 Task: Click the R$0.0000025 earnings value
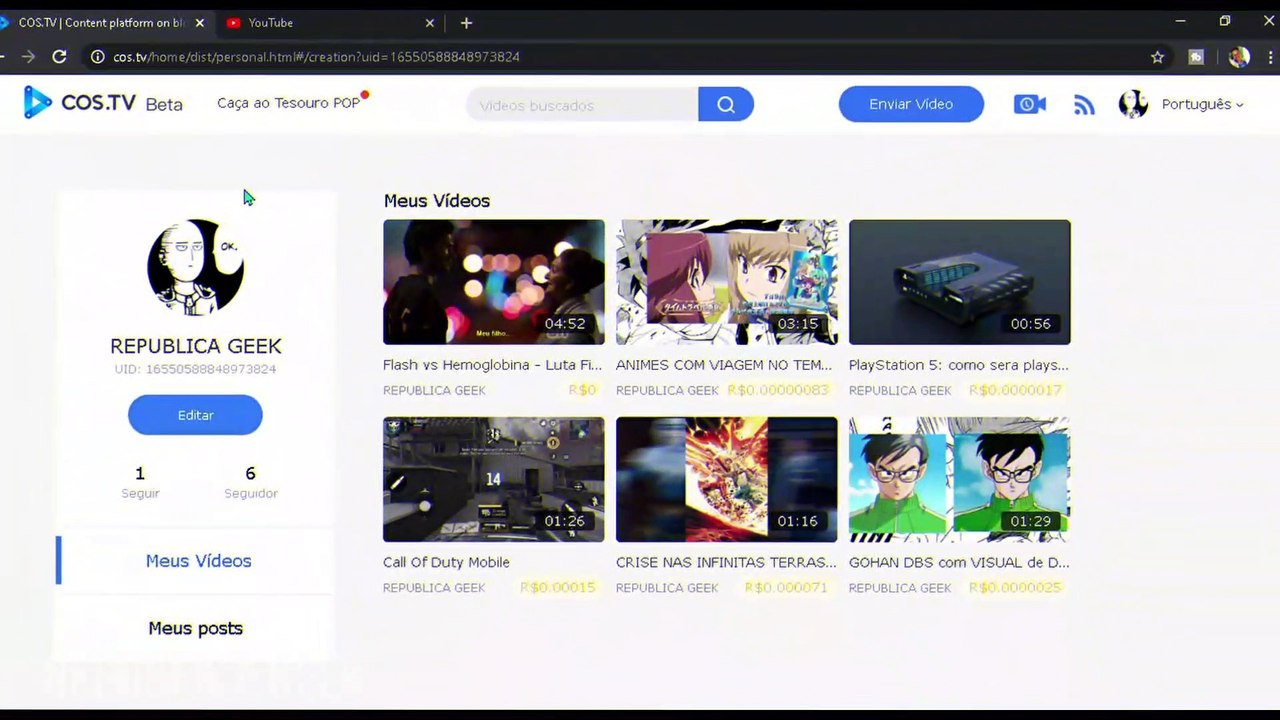[x=1015, y=587]
